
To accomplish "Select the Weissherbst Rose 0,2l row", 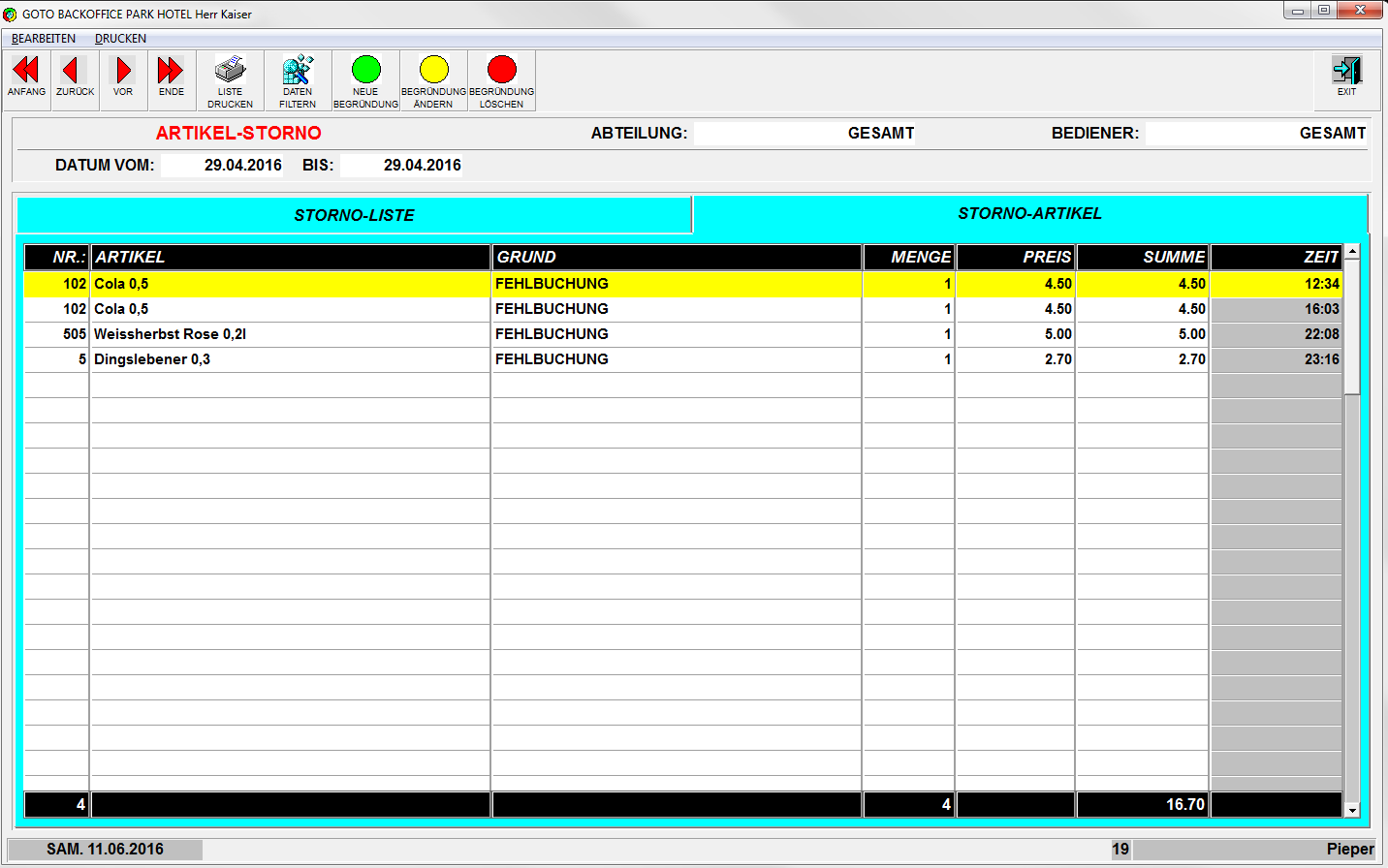I will pyautogui.click(x=291, y=334).
